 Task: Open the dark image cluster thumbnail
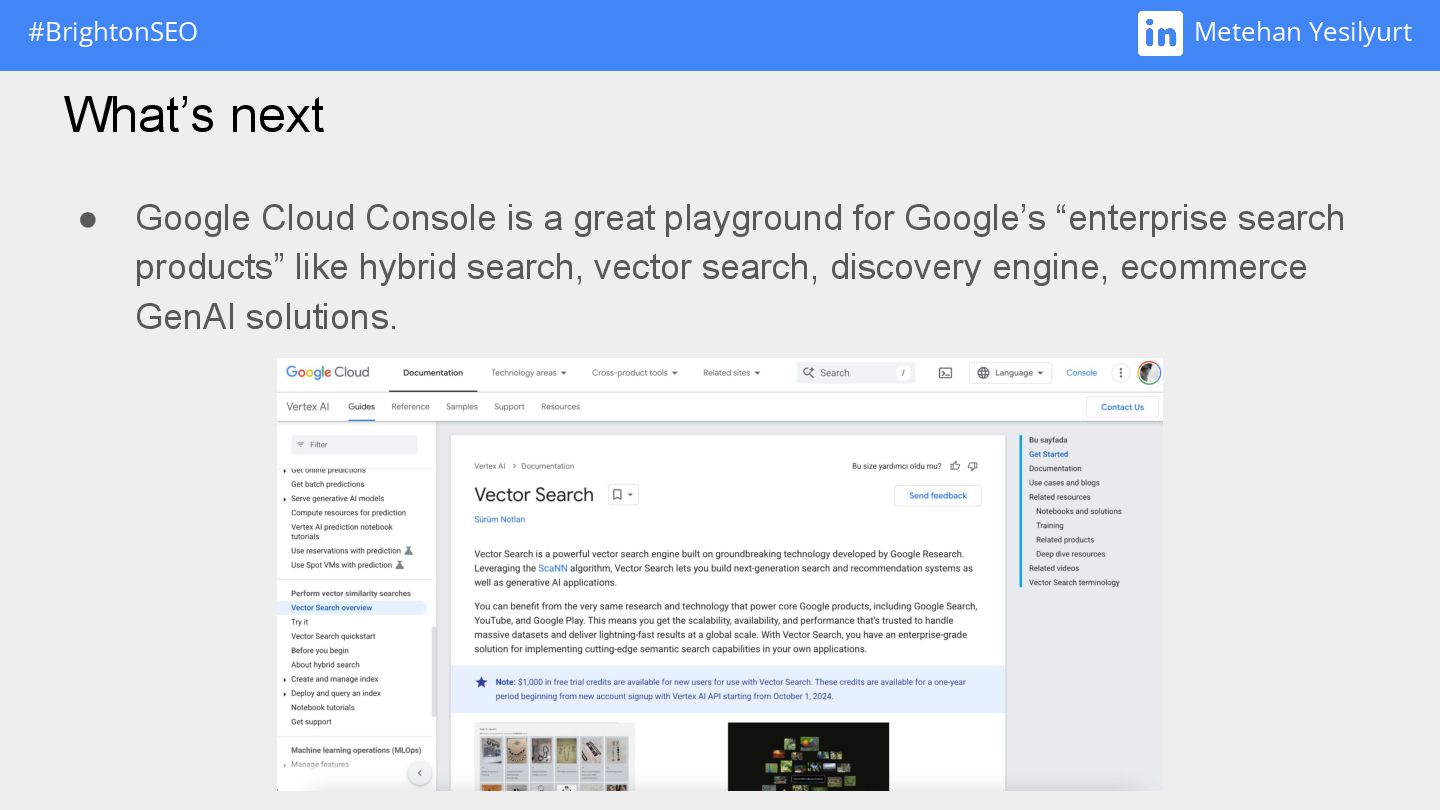808,756
